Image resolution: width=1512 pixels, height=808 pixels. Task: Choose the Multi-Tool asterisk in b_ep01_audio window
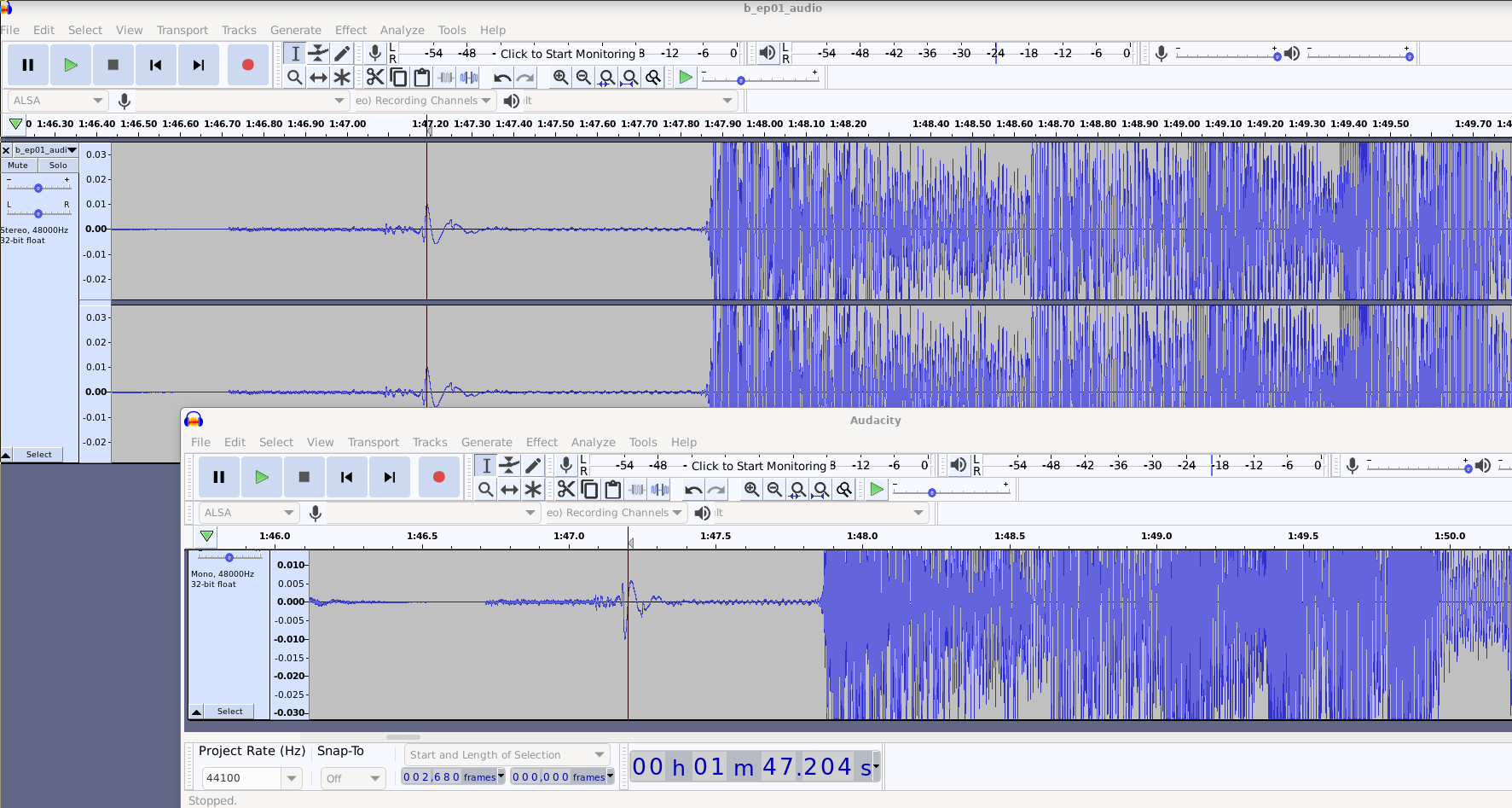[342, 78]
